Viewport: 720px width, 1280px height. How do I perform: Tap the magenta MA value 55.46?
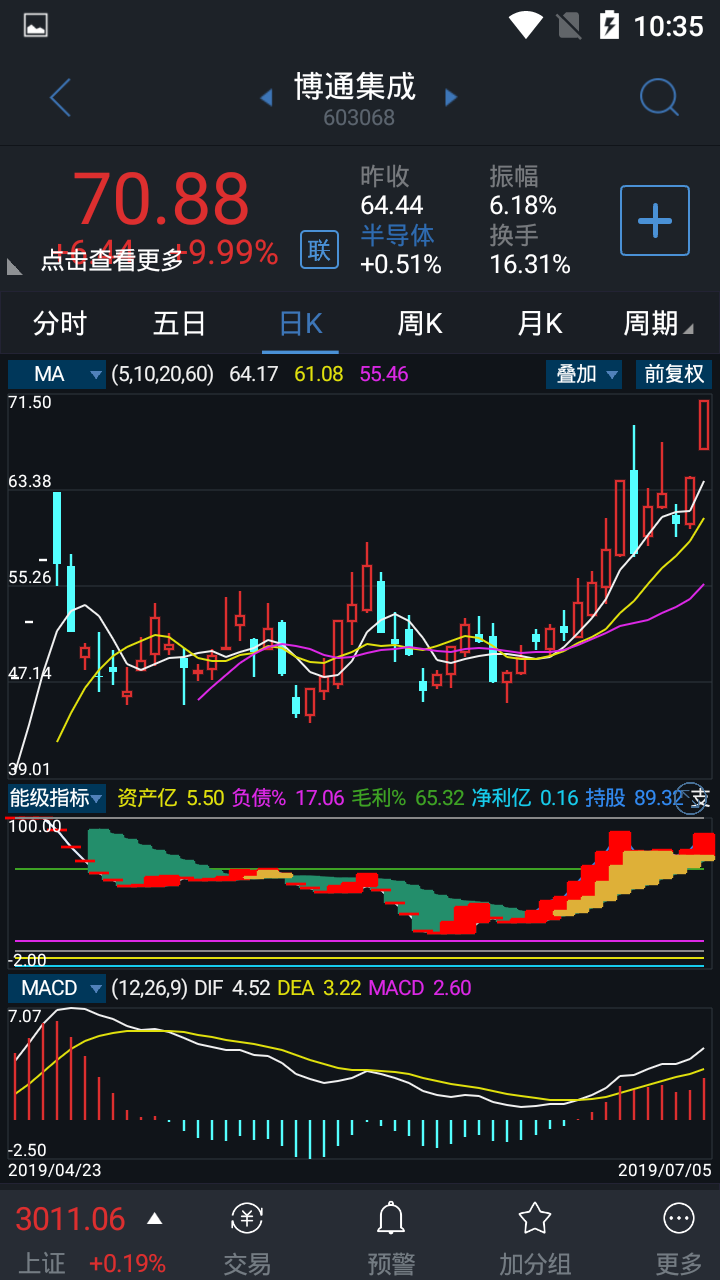(x=384, y=374)
